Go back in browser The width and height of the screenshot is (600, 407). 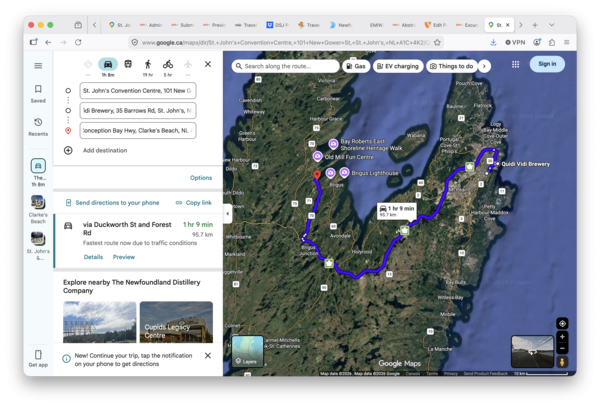[48, 42]
